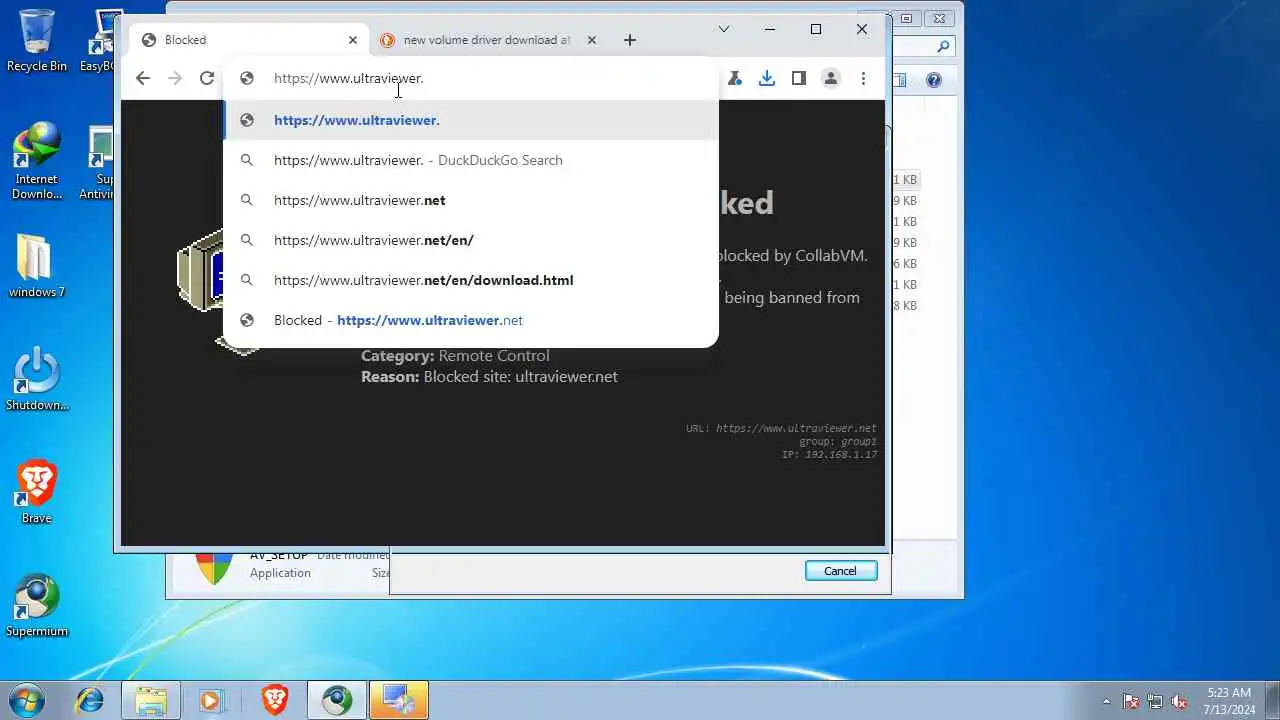Image resolution: width=1280 pixels, height=720 pixels.
Task: Select suggestion https://www.ultraviewer.net
Action: point(471,200)
